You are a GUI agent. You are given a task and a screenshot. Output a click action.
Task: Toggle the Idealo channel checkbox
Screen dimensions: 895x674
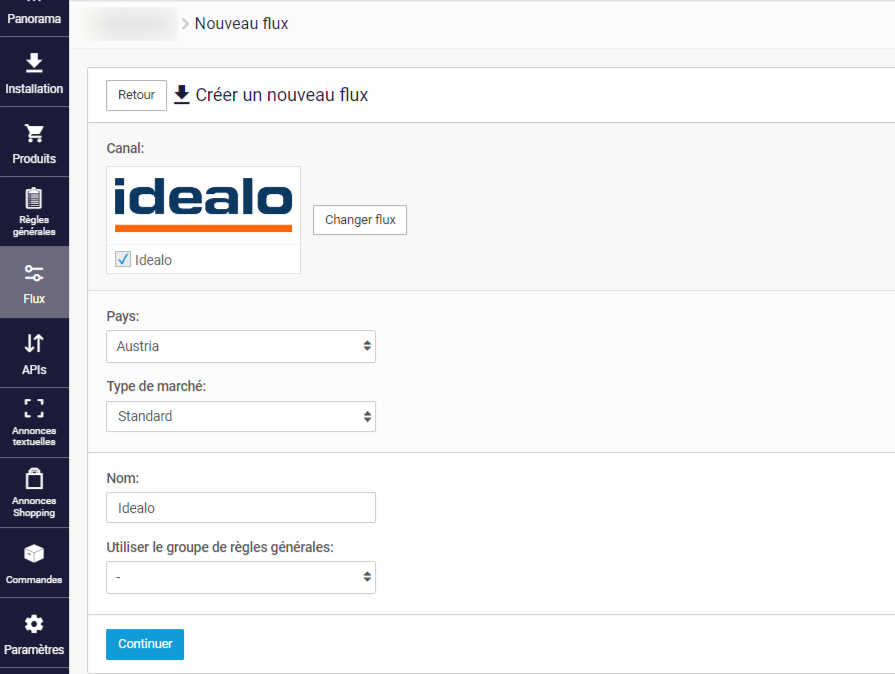123,259
